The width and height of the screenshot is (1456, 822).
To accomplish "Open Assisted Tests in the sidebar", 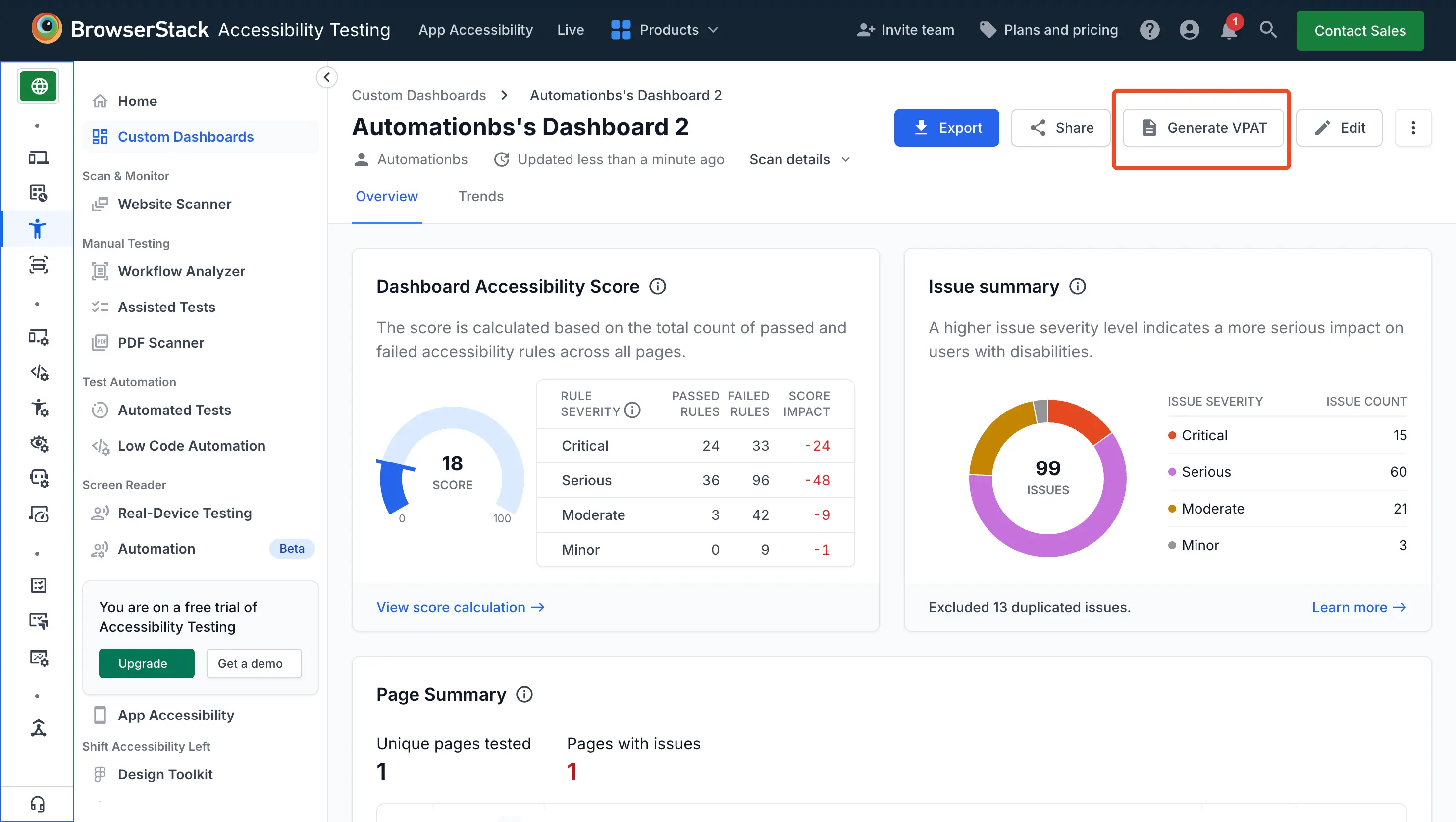I will coord(200,307).
